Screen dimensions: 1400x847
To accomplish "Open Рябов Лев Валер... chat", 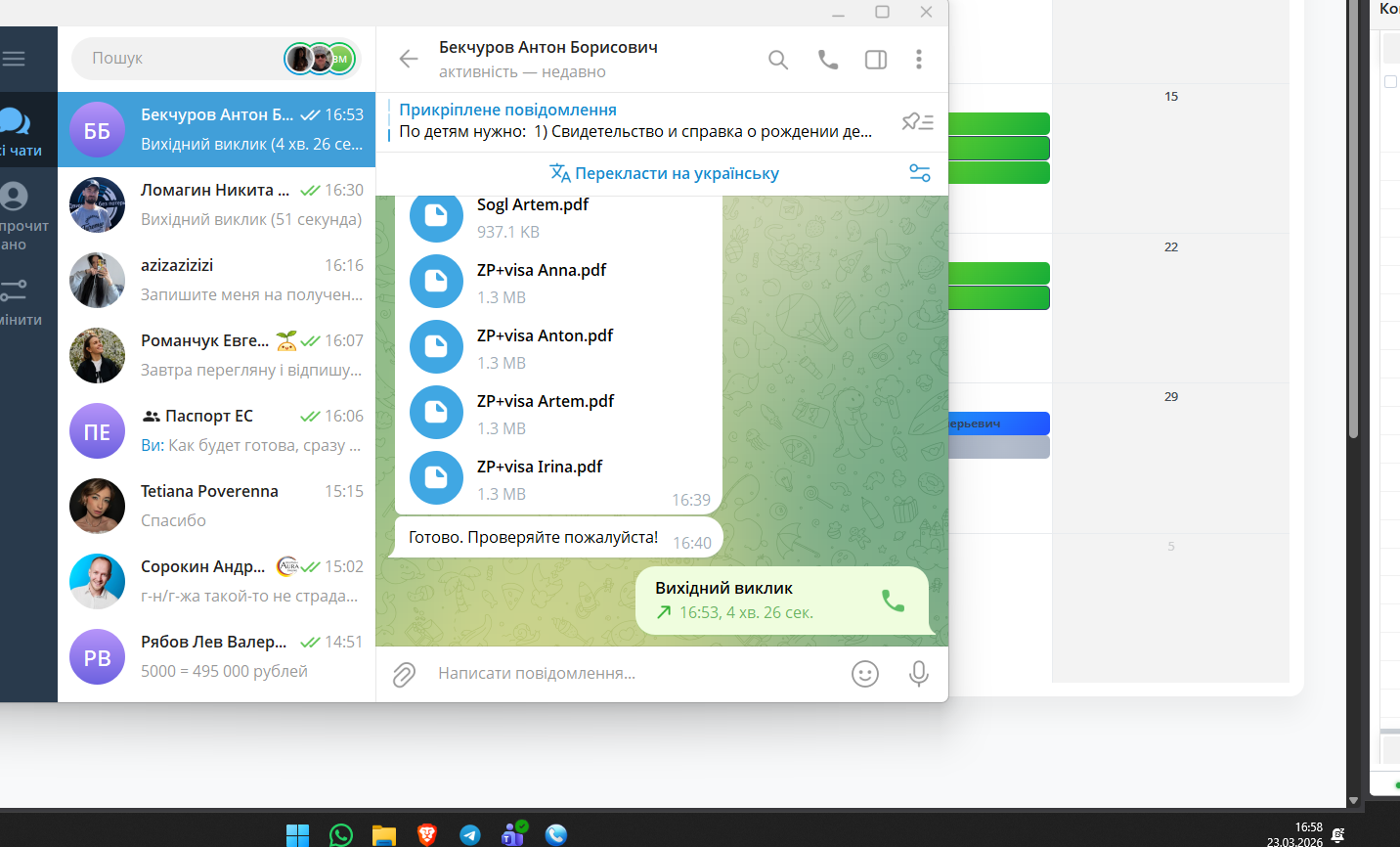I will pos(217,657).
